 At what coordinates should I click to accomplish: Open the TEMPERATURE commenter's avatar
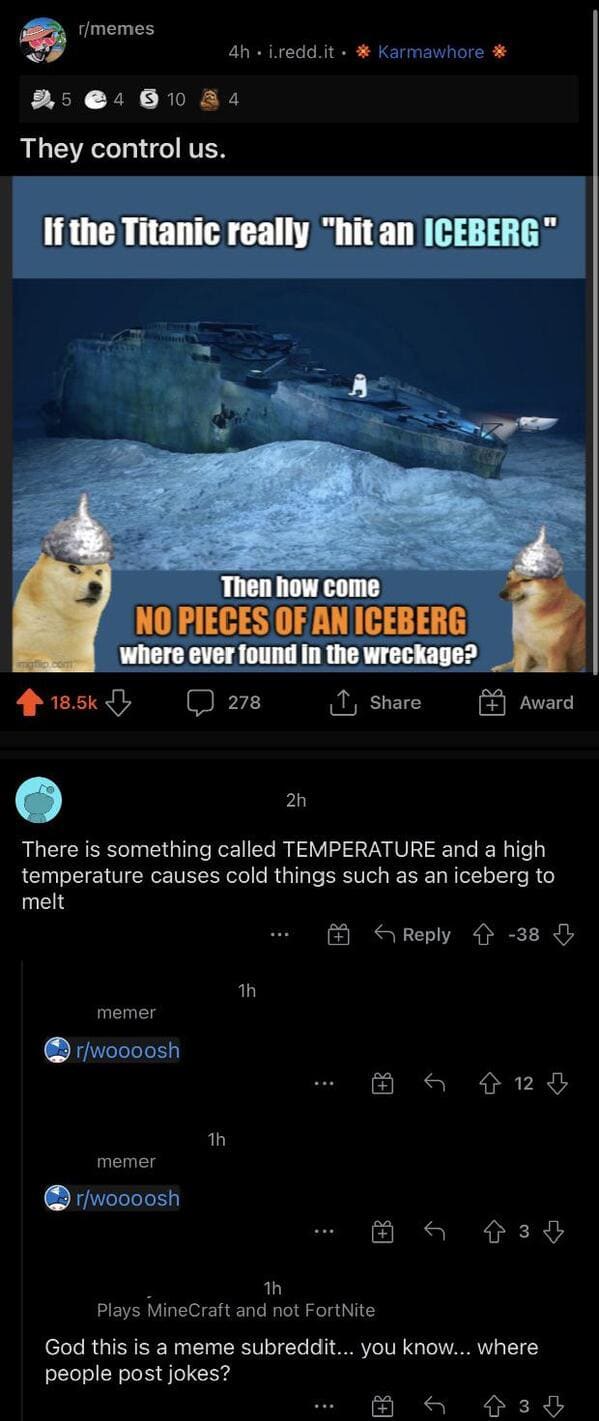[40, 800]
